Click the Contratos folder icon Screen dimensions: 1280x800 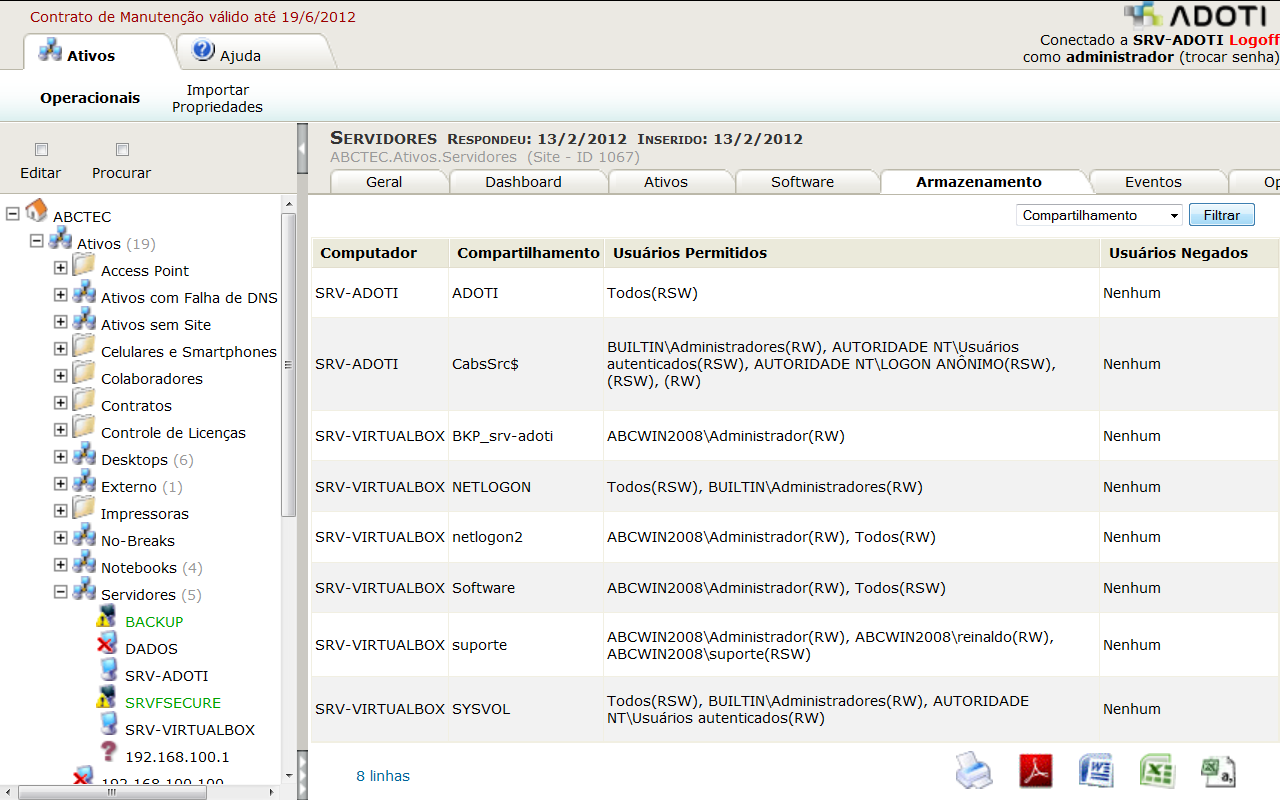point(84,401)
